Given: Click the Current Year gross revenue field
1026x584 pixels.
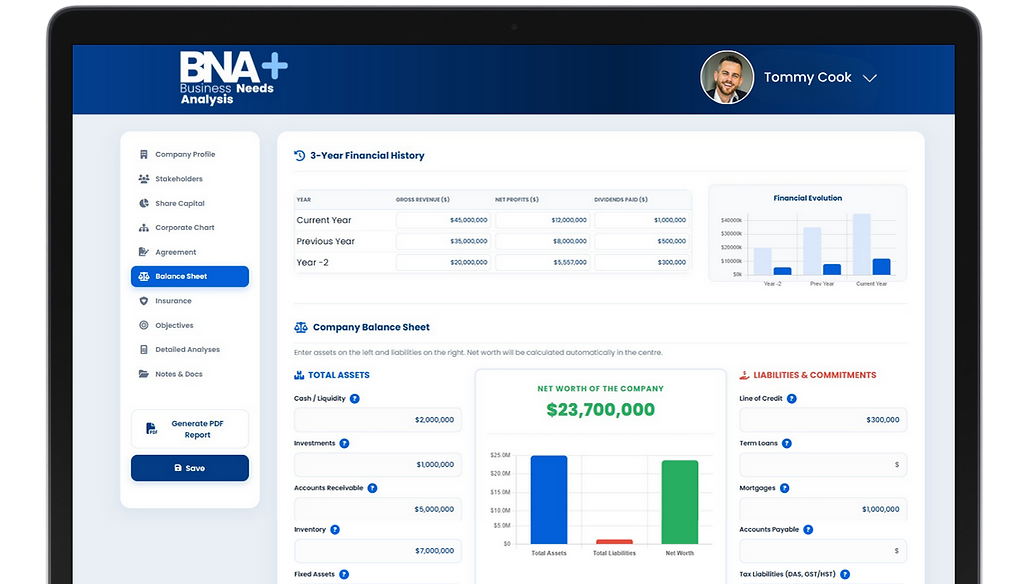Looking at the screenshot, I should tap(443, 220).
